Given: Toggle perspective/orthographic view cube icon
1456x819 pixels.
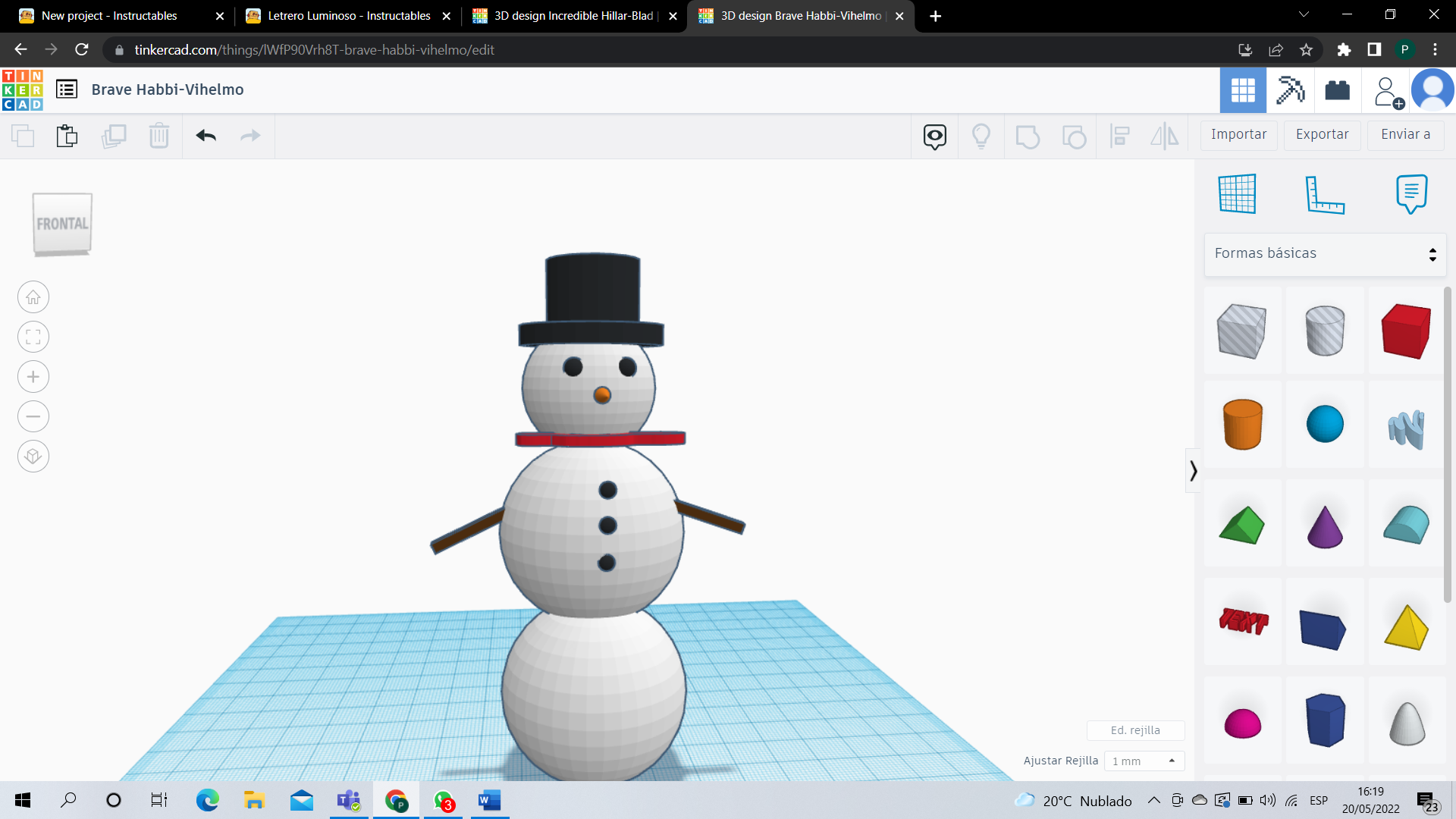Looking at the screenshot, I should (x=33, y=457).
